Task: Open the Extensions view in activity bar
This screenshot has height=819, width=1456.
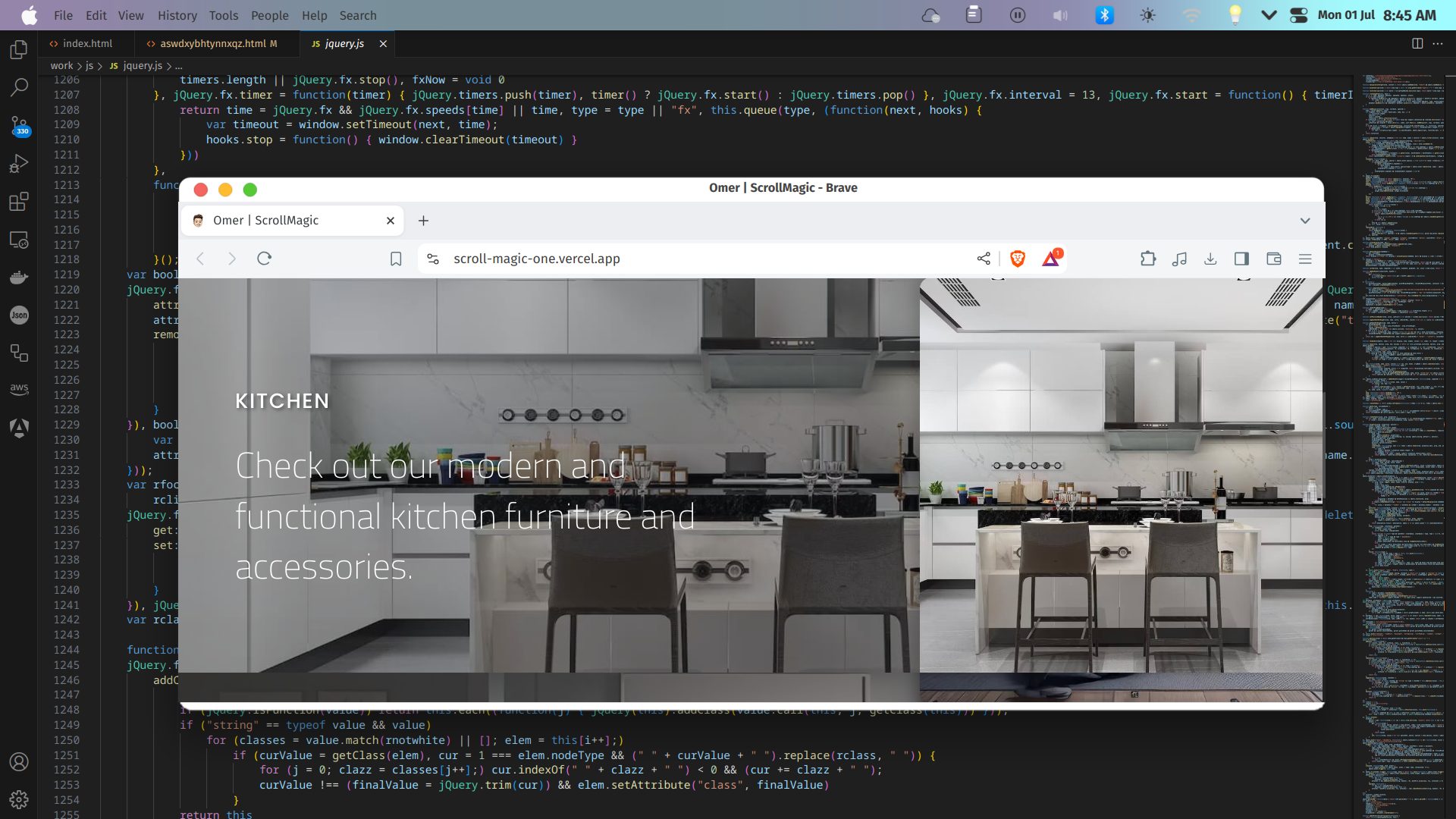Action: (19, 202)
